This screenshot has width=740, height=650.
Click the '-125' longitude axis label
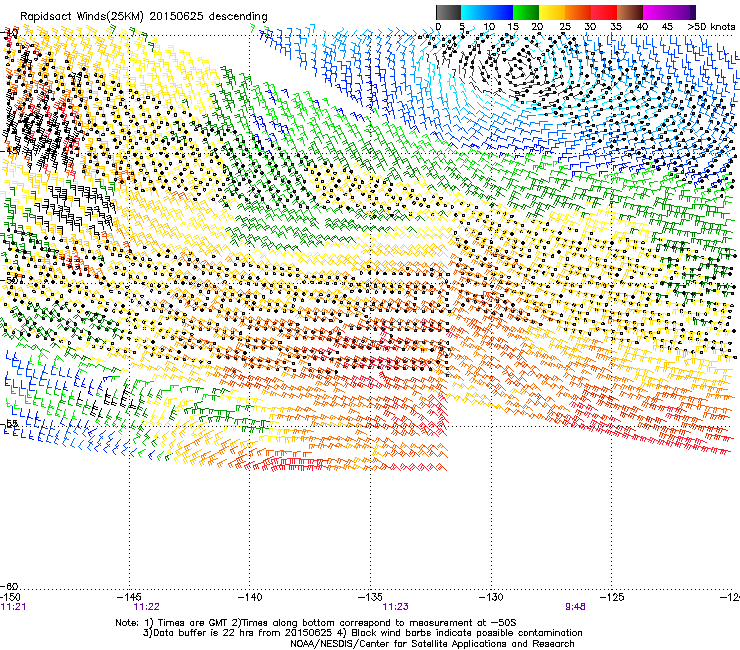612,597
